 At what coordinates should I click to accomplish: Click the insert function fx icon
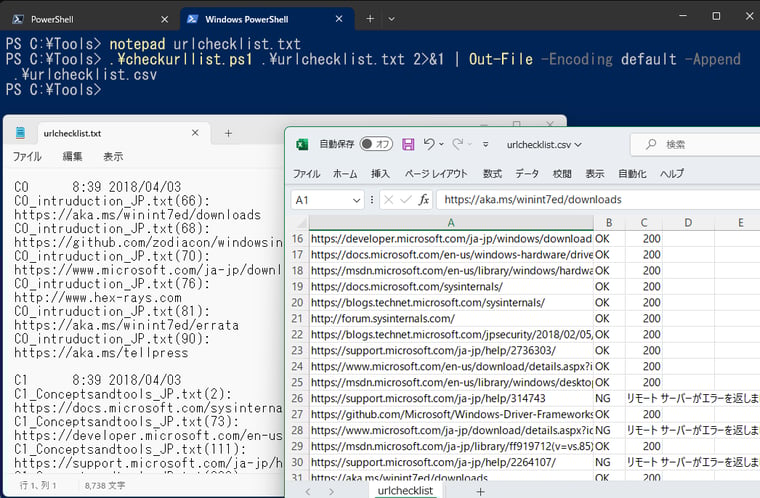point(424,200)
